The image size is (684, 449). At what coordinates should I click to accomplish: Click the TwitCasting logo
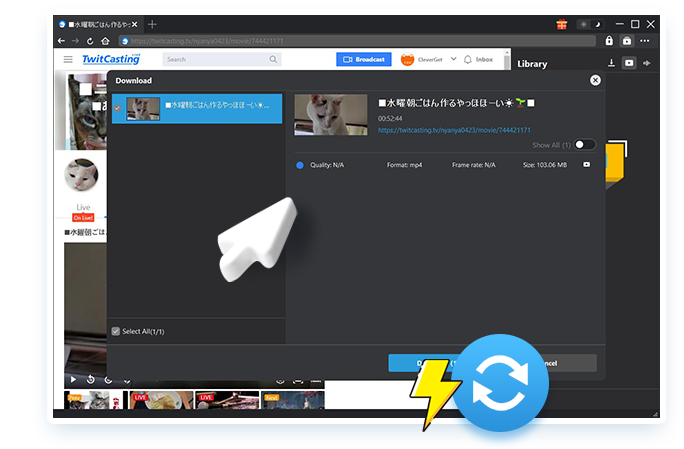111,59
